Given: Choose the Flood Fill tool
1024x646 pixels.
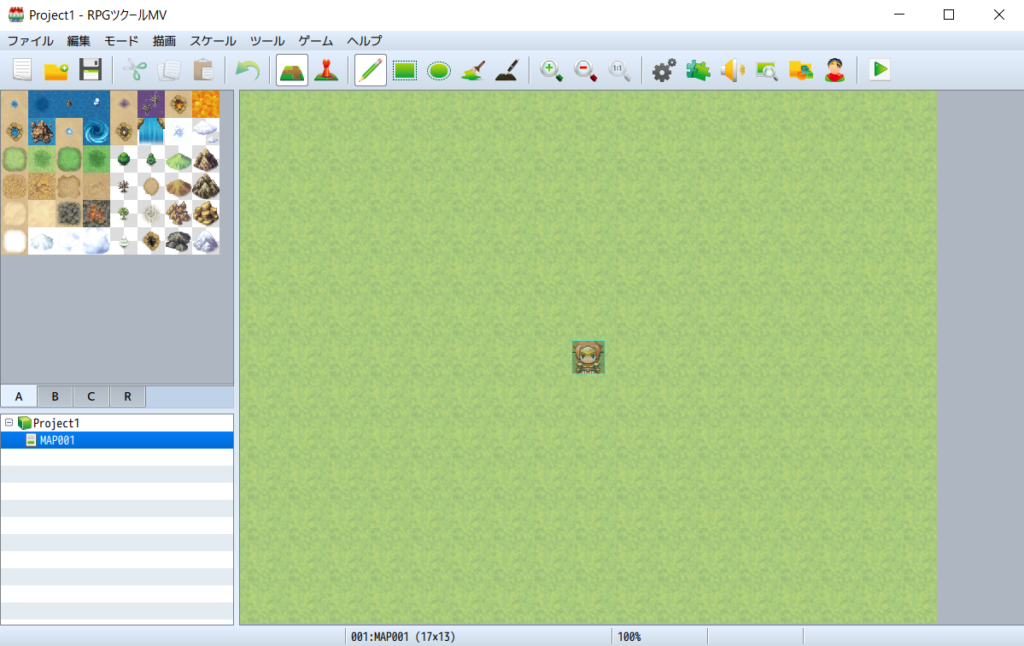Looking at the screenshot, I should point(473,70).
